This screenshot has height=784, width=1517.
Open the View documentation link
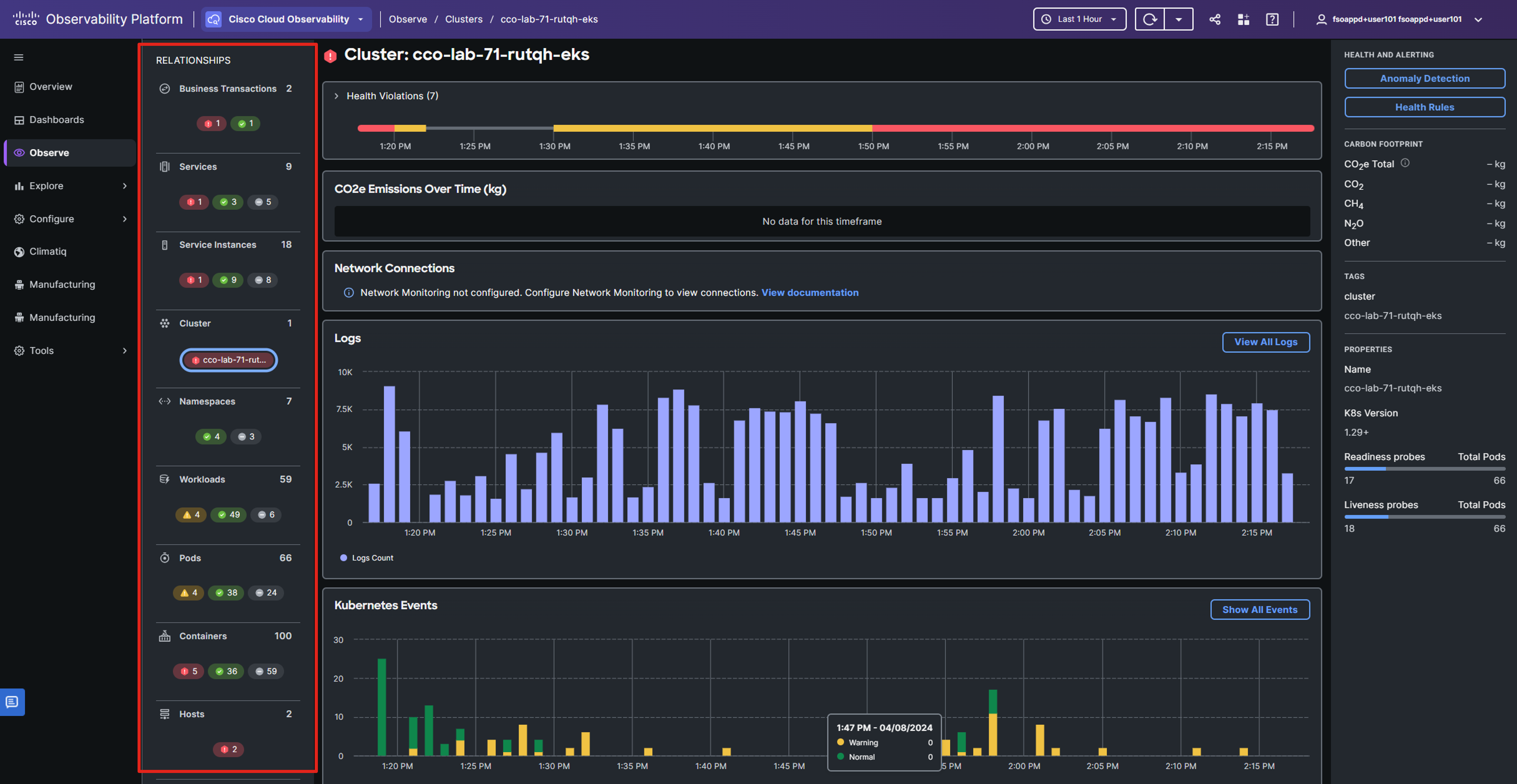(810, 293)
